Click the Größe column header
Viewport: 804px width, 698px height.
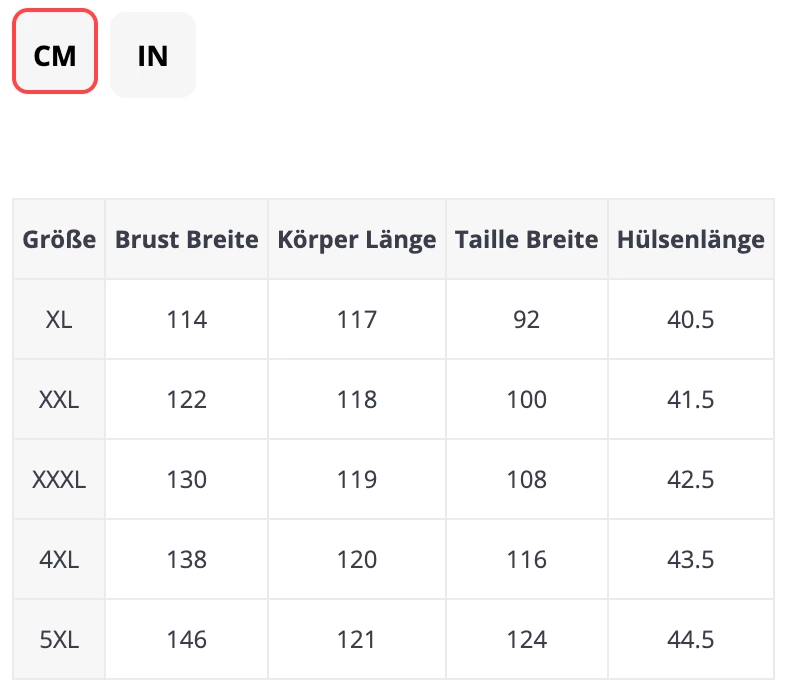point(58,239)
